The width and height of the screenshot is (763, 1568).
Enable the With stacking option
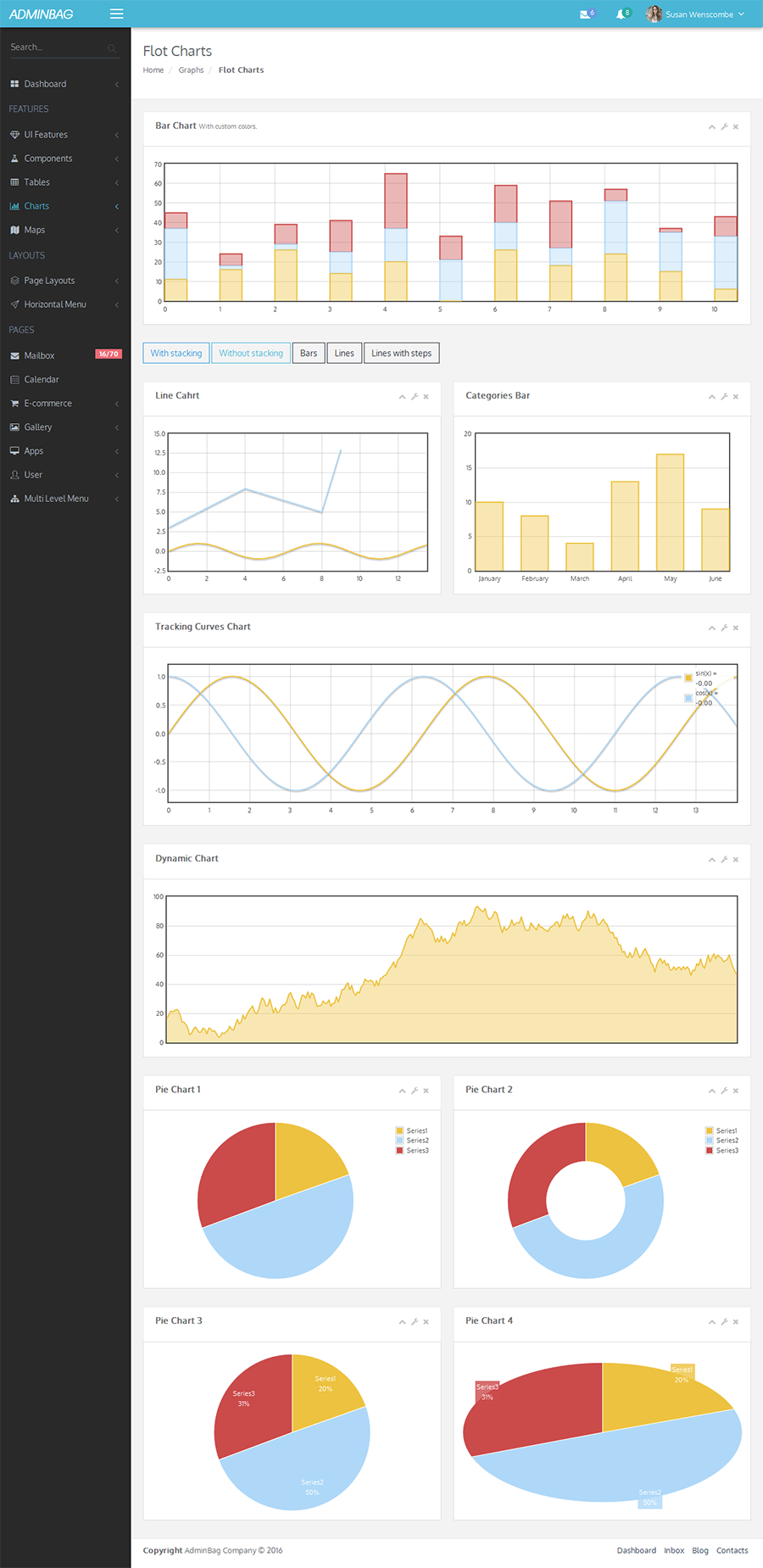tap(176, 353)
